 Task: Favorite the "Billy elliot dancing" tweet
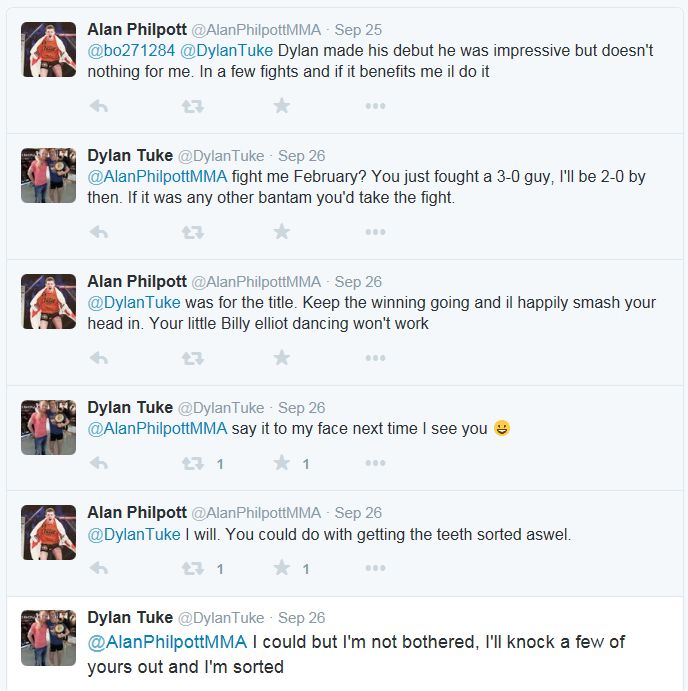click(x=282, y=358)
